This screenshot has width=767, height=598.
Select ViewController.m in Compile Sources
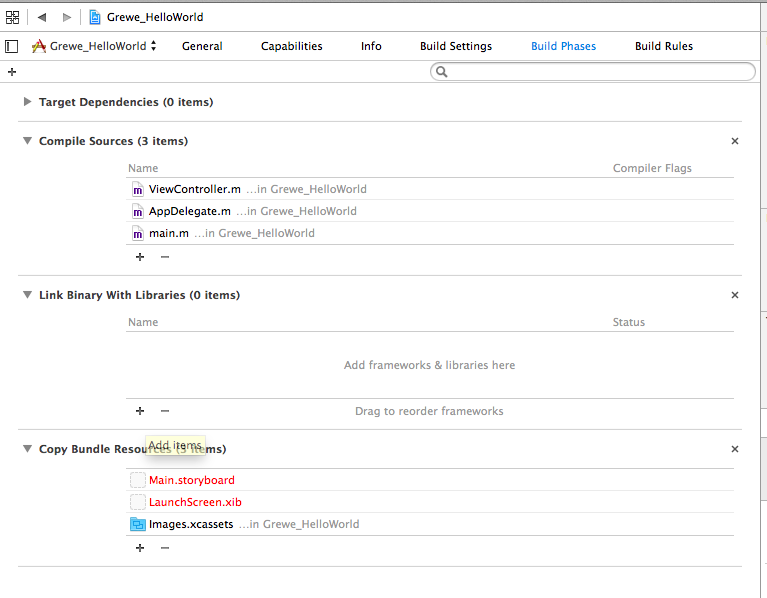tap(194, 189)
